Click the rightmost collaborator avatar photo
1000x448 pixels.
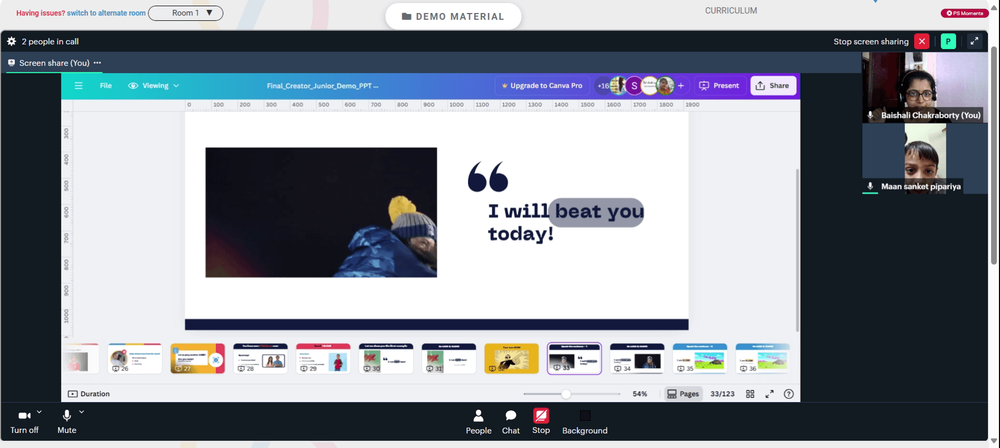tap(665, 86)
